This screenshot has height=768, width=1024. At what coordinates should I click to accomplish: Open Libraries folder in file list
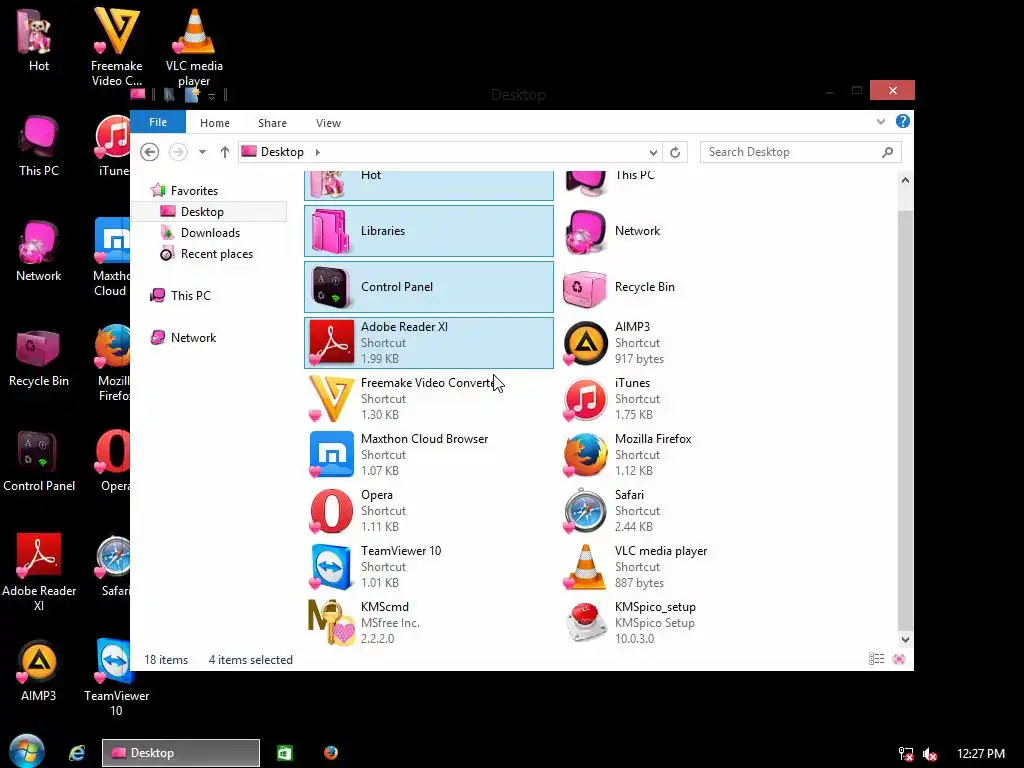428,231
